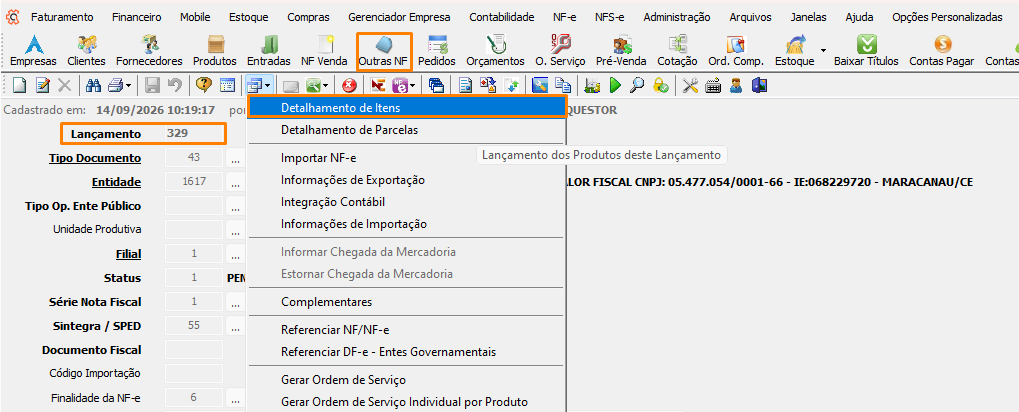1019x412 pixels.
Task: Open the Clientes module
Action: 86,52
